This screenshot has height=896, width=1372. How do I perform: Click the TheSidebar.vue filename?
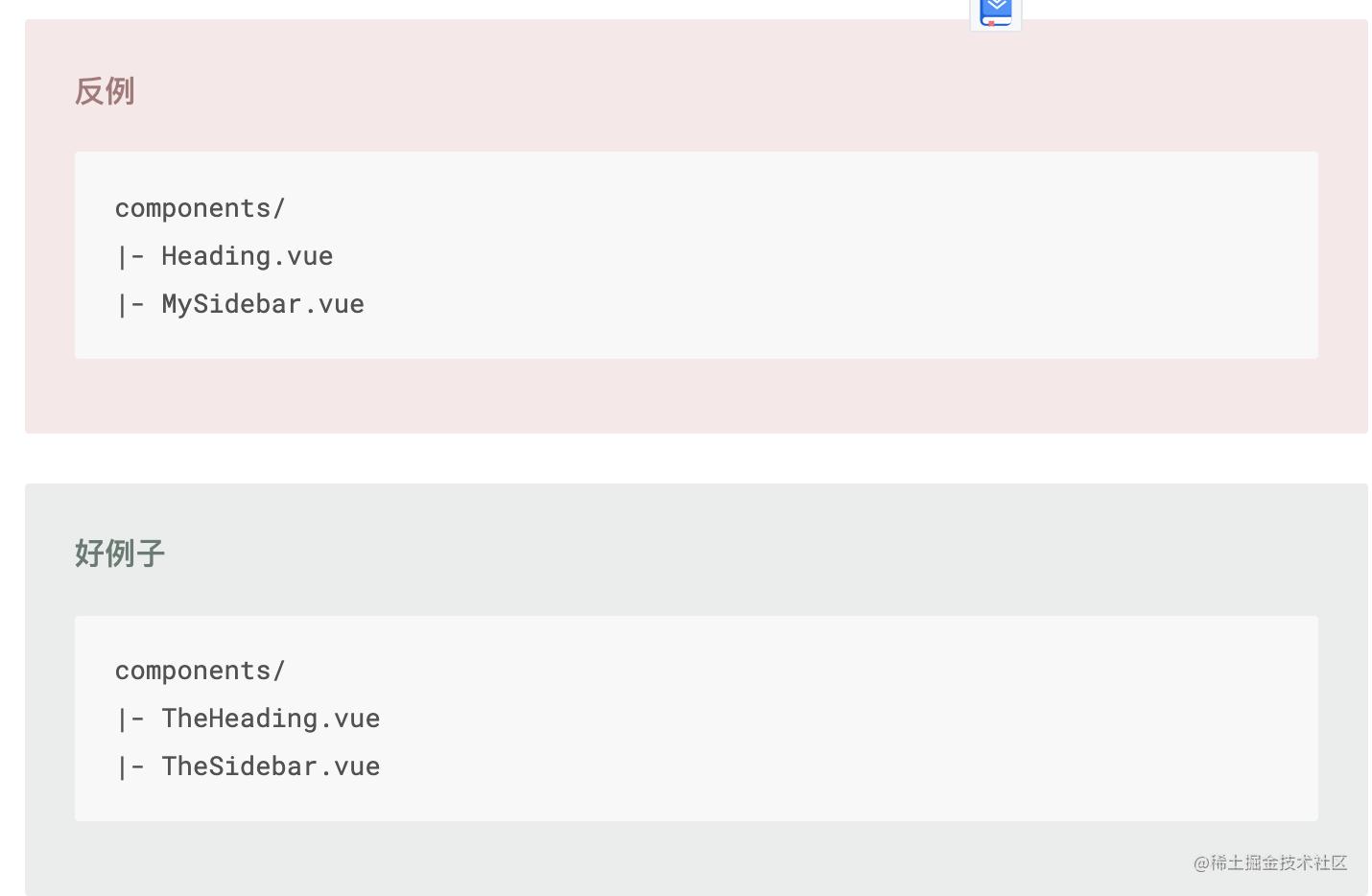271,766
